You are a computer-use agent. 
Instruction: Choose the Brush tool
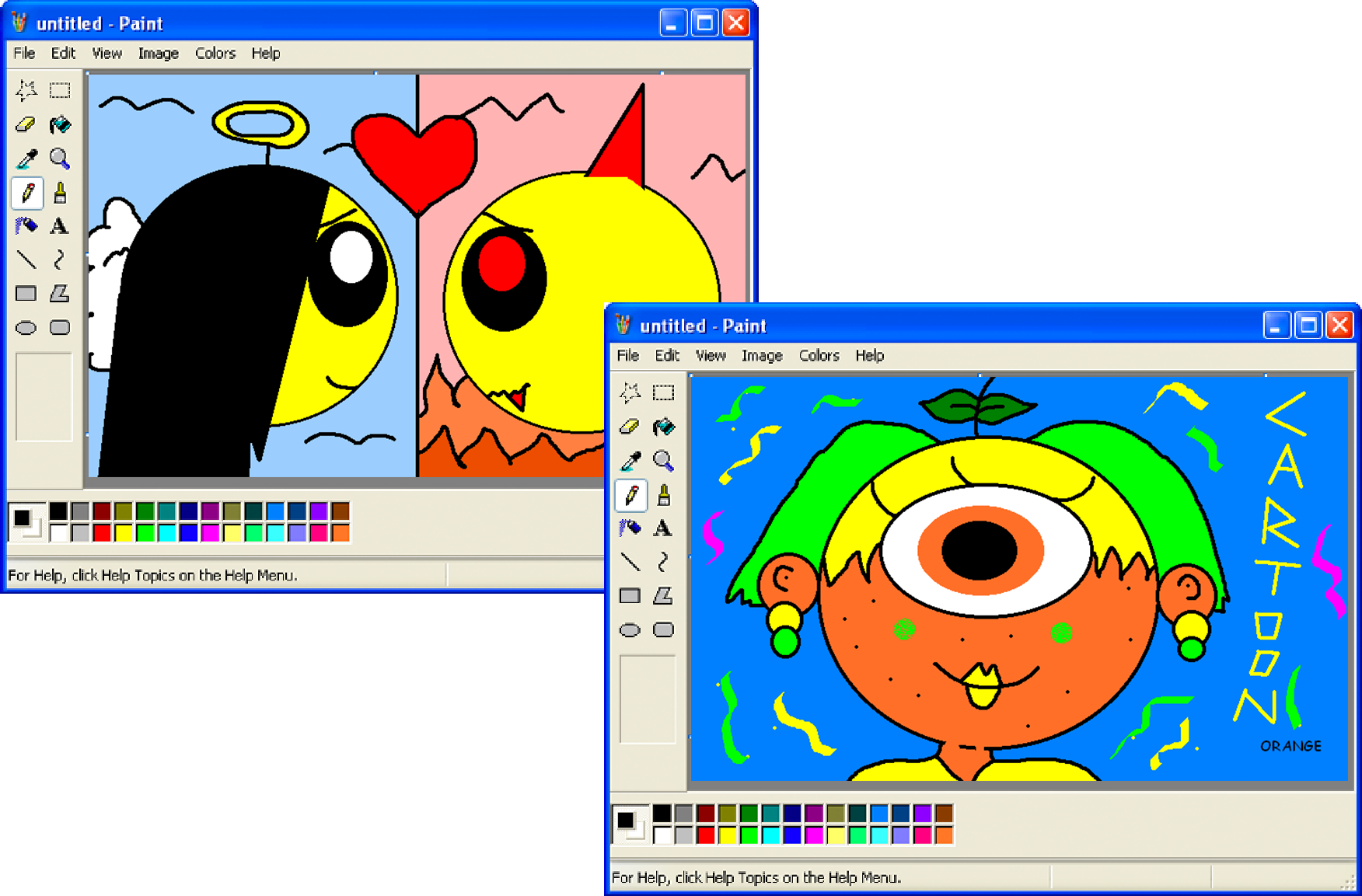click(664, 495)
